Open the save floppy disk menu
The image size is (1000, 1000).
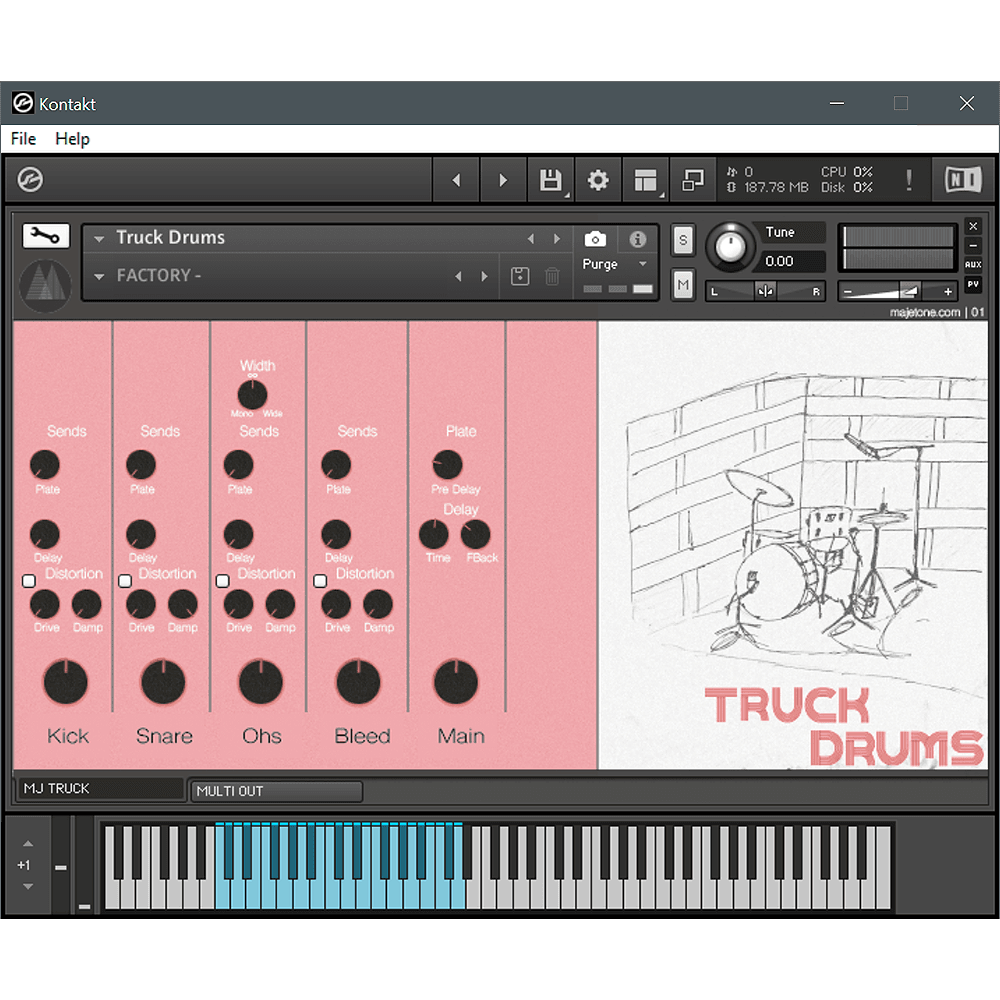coord(550,181)
